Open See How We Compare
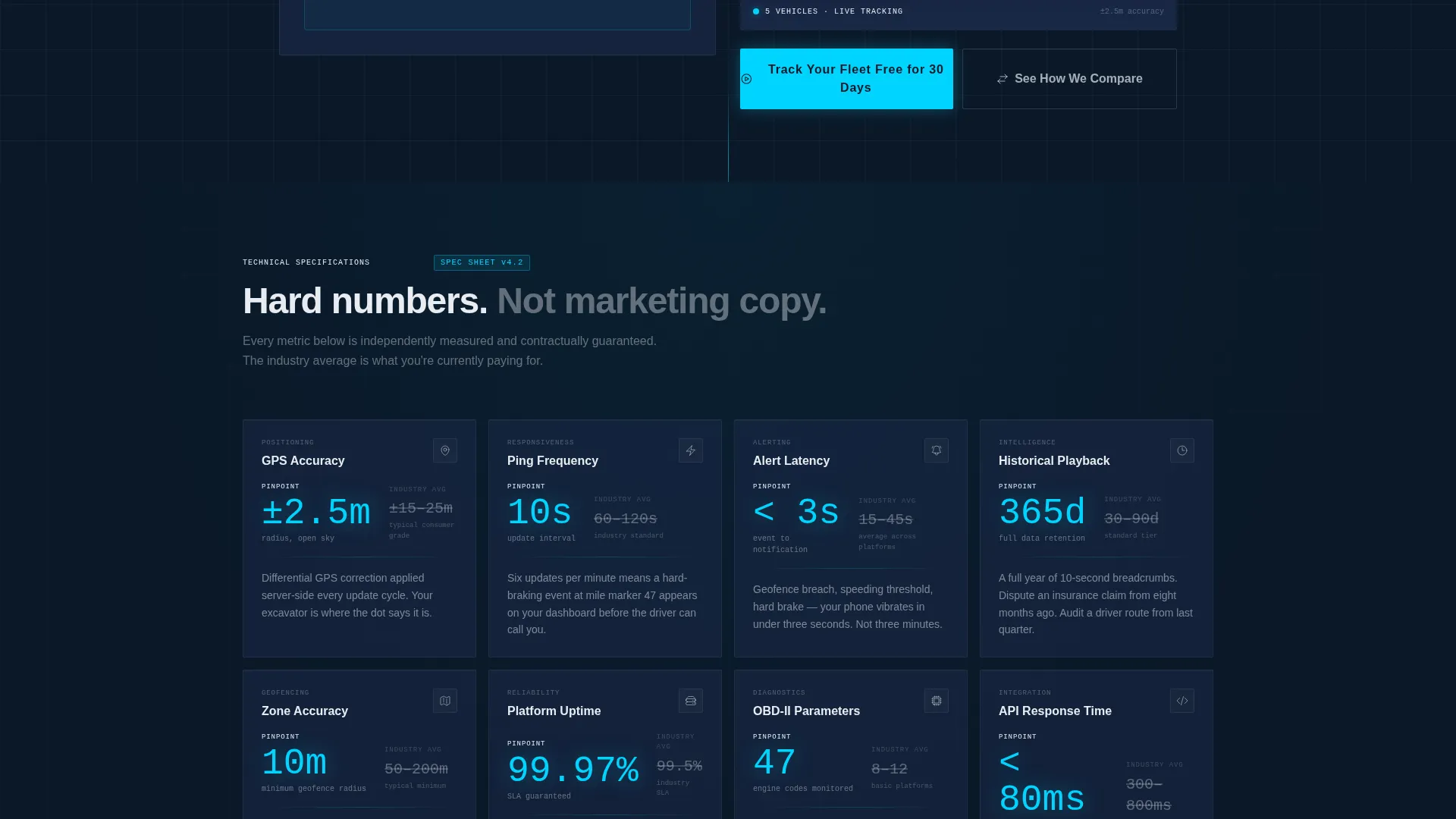Viewport: 1456px width, 819px height. pos(1069,79)
